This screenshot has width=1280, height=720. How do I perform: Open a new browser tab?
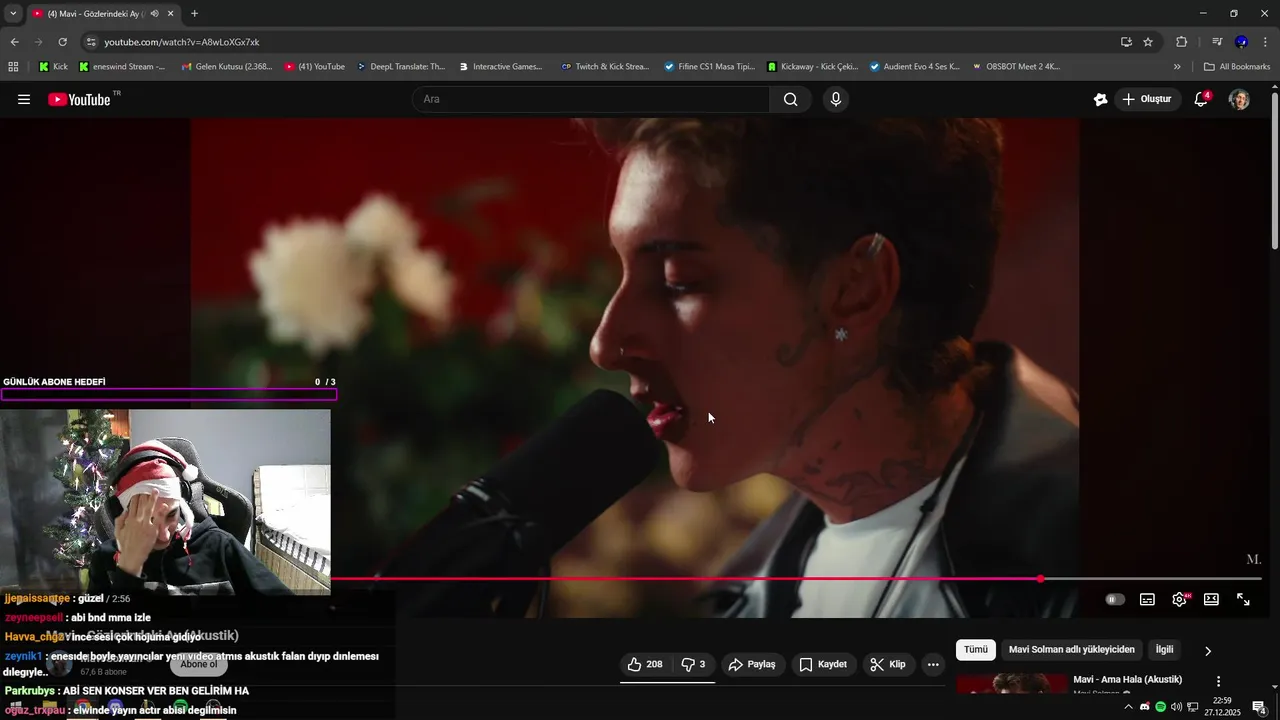[x=194, y=14]
